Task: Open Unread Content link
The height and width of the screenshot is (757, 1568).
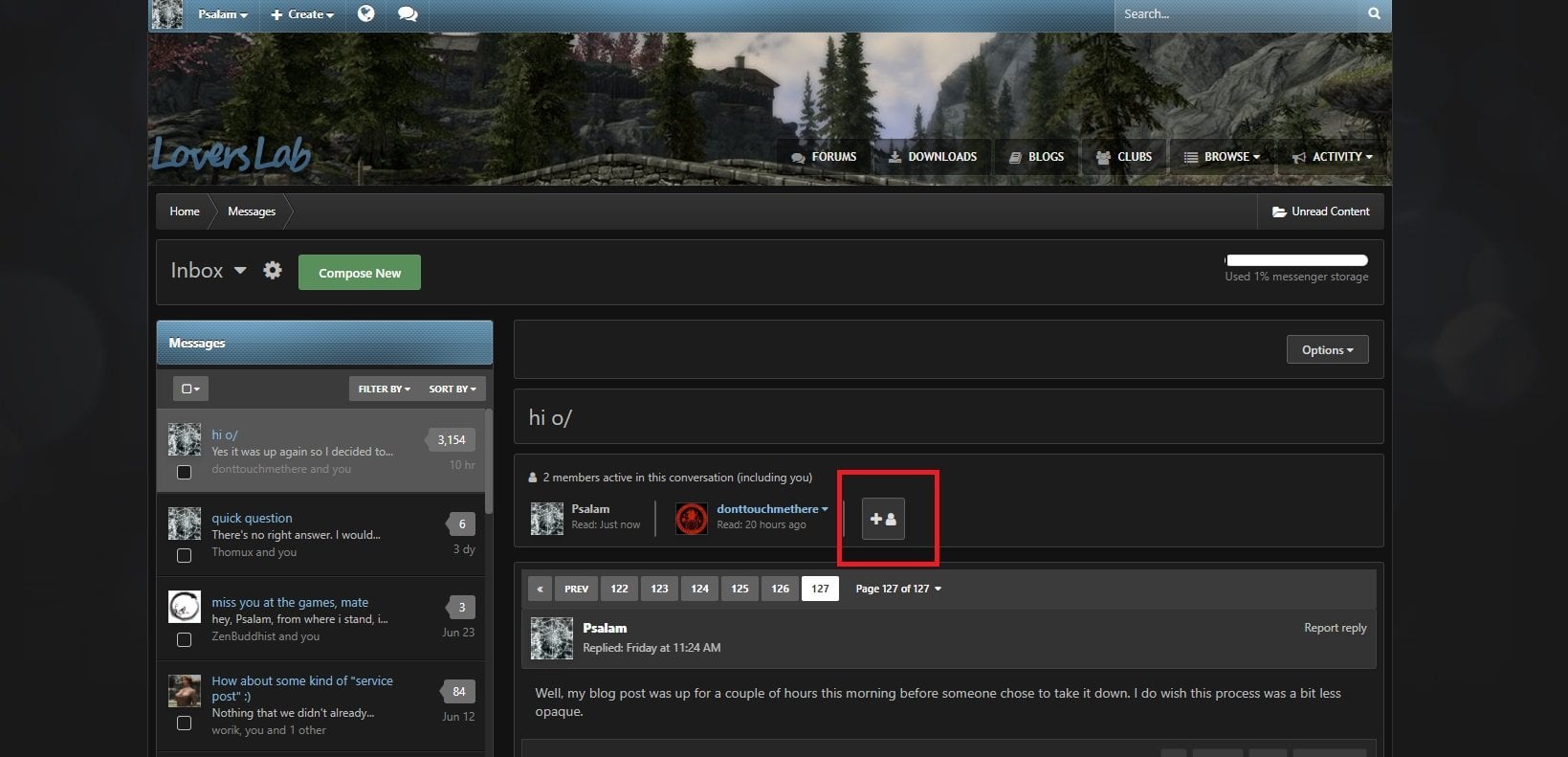Action: click(x=1320, y=212)
